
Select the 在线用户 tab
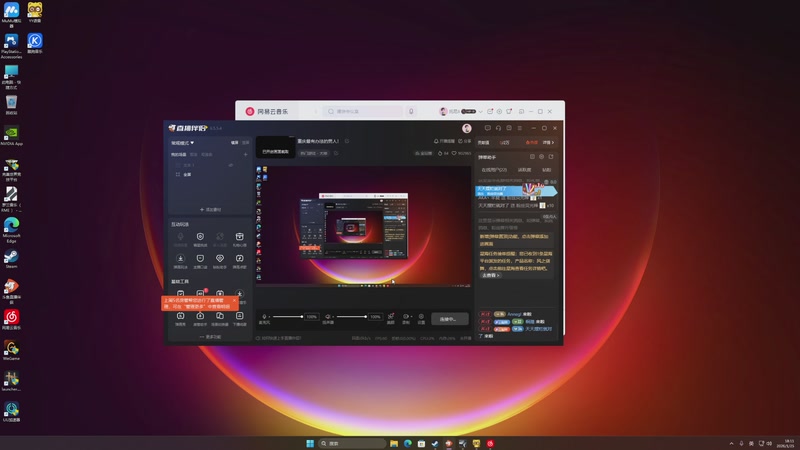click(494, 170)
